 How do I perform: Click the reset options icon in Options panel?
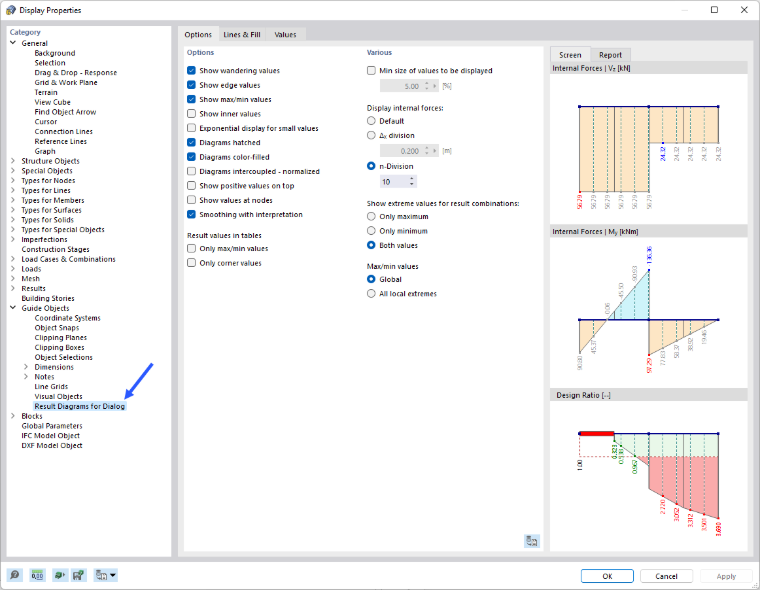pos(532,541)
